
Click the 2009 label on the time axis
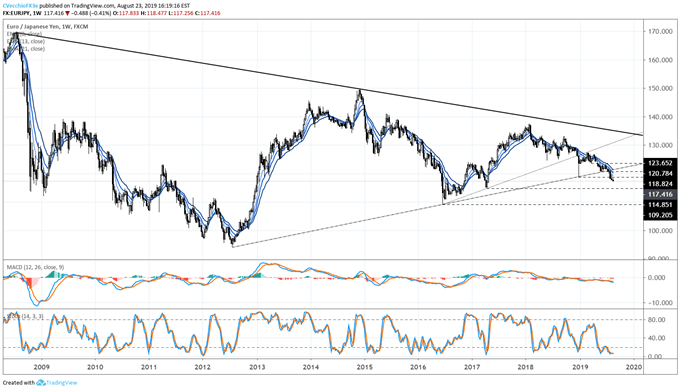[42, 367]
